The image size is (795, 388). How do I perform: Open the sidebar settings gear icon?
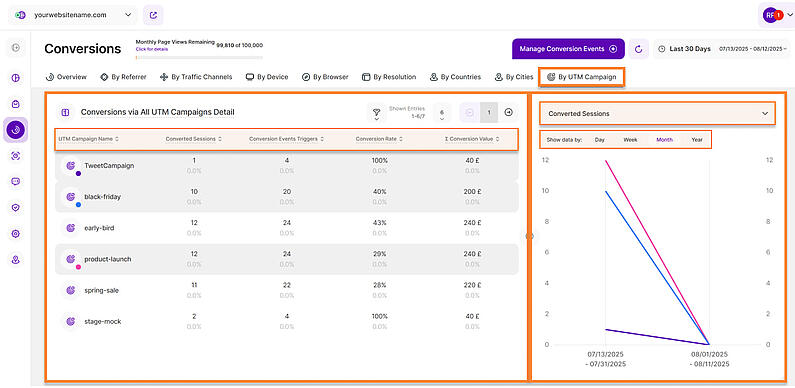pyautogui.click(x=16, y=233)
